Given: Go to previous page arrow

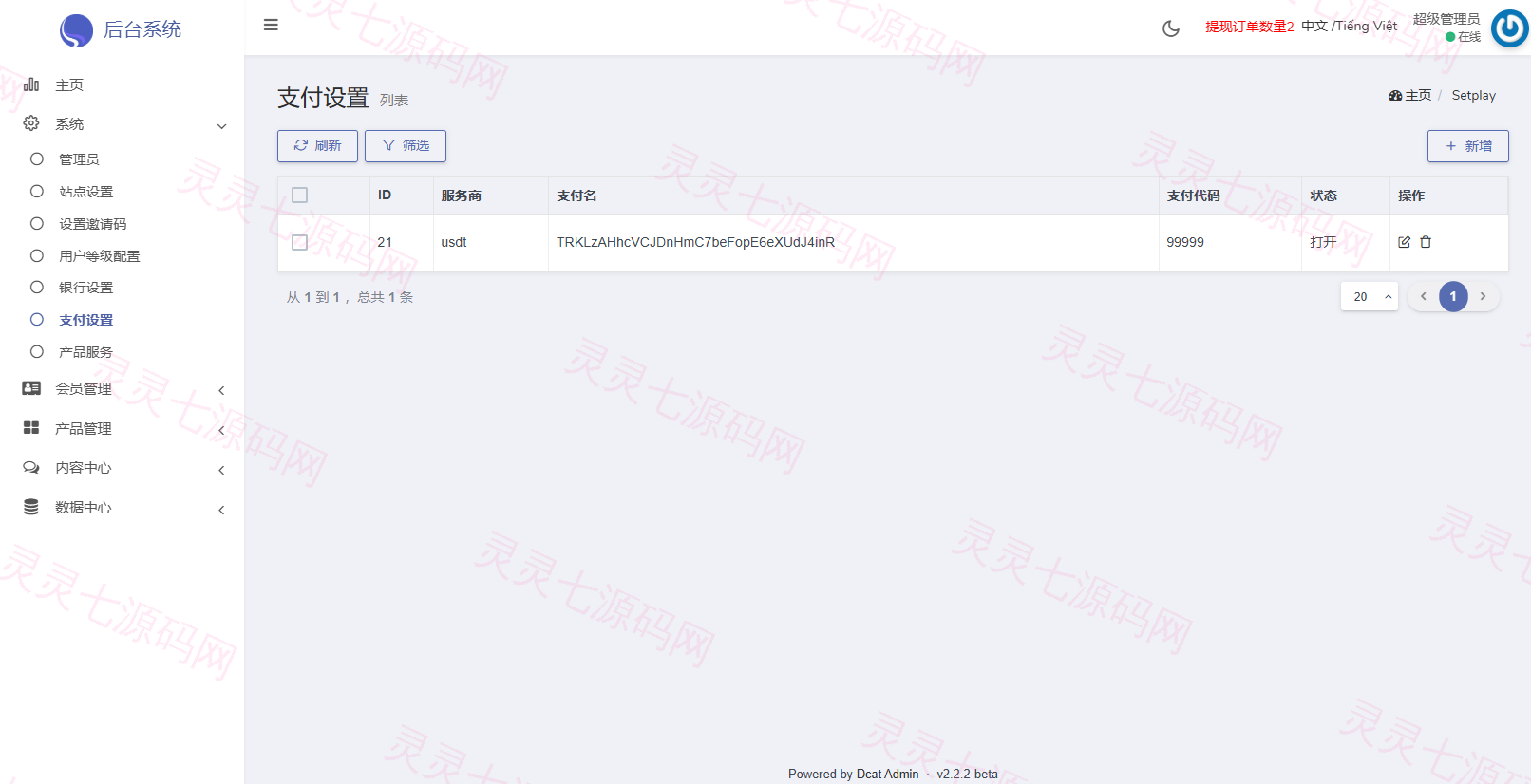Looking at the screenshot, I should coord(1423,297).
